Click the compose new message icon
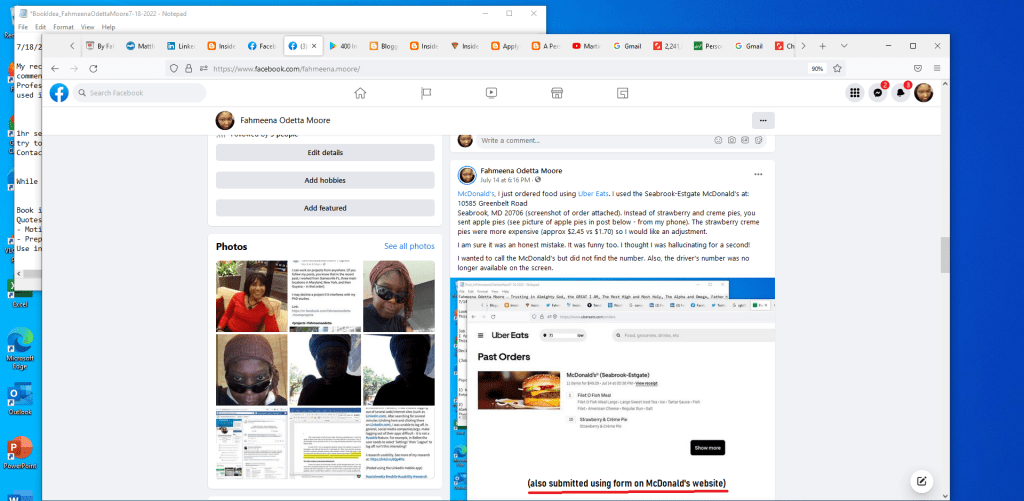The height and width of the screenshot is (501, 1024). (x=920, y=481)
